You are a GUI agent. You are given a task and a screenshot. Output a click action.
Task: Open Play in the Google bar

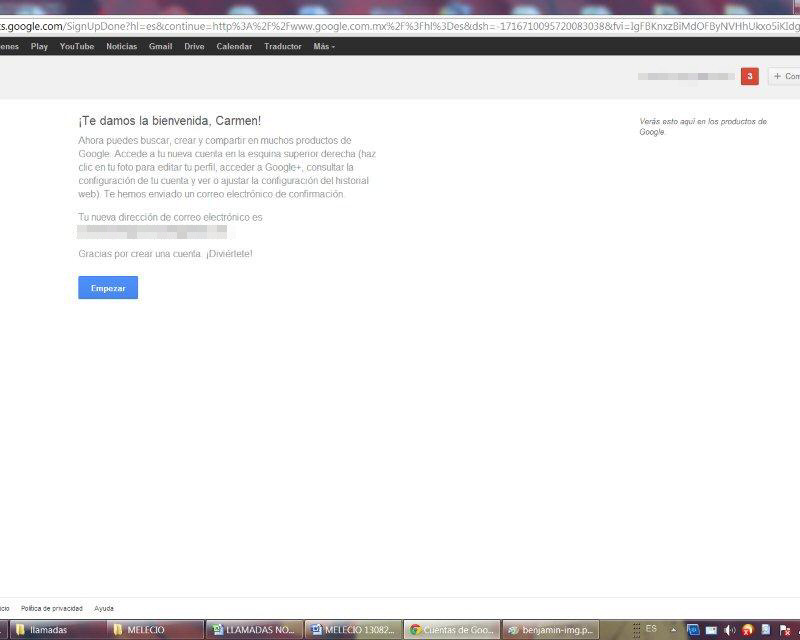[39, 46]
